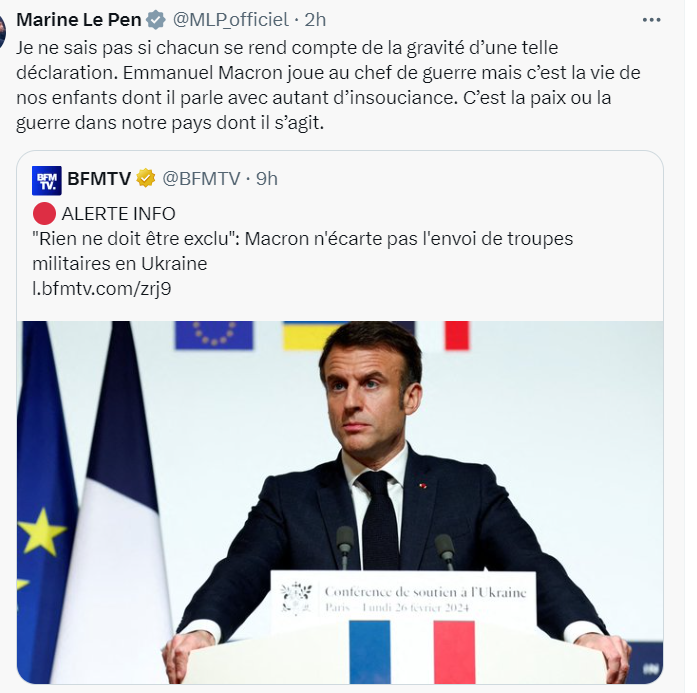Visit the @MLP_officiel handle
Viewport: 697px width, 693px height.
coord(230,20)
